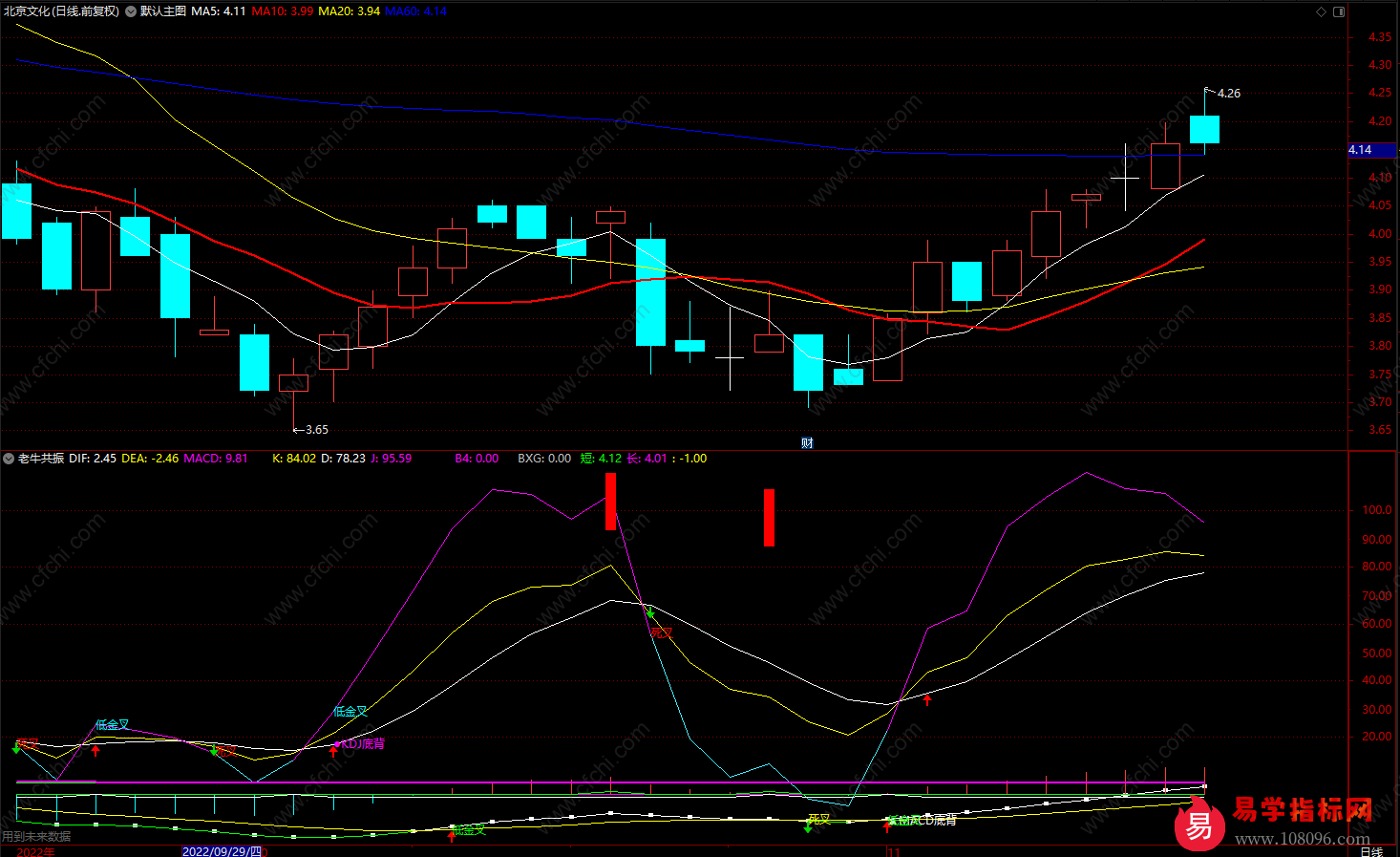The height and width of the screenshot is (857, 1400).
Task: Click the diamond icon at top right
Action: point(1322,11)
